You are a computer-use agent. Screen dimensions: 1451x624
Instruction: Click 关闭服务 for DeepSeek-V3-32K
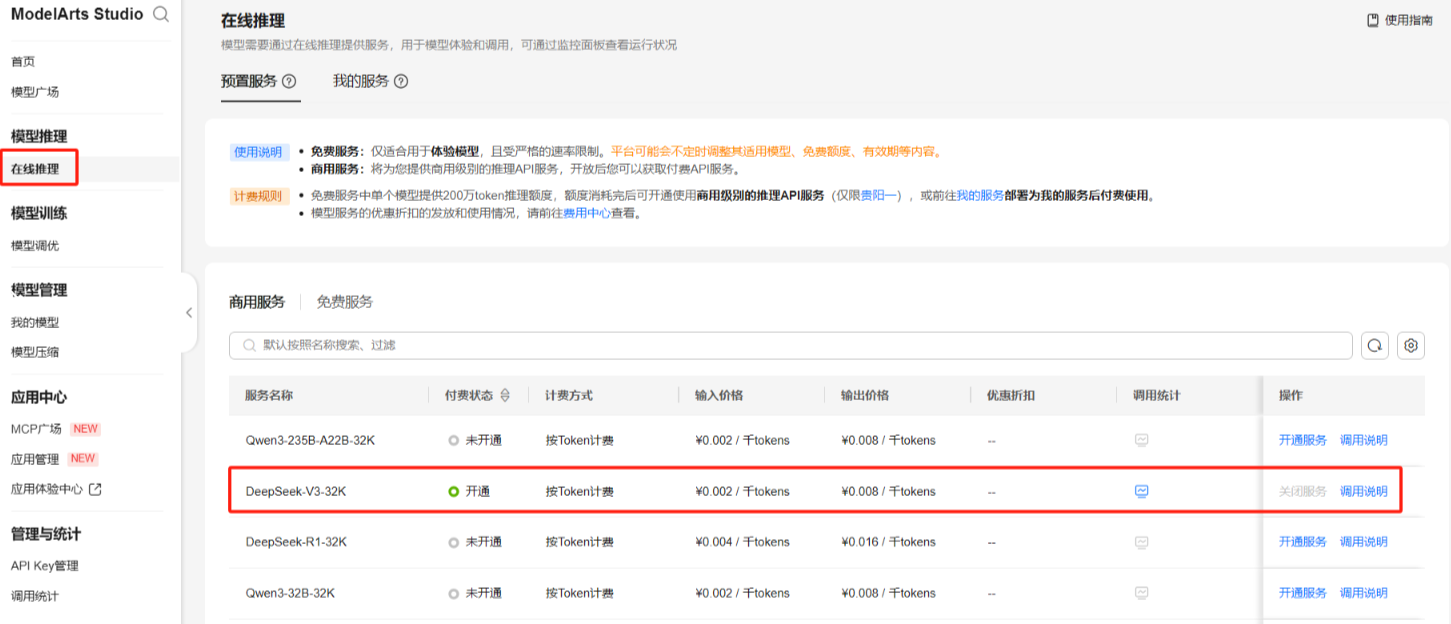point(1303,491)
